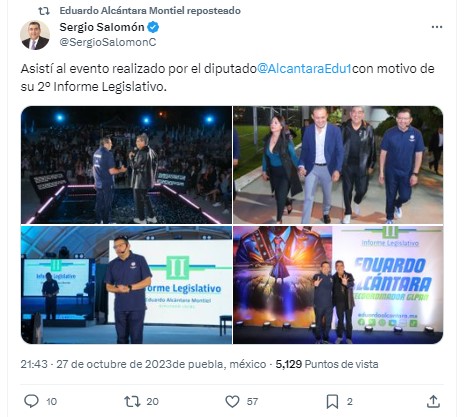
Task: Click the blue verified badge next to Sergio Salomón
Action: point(153,27)
